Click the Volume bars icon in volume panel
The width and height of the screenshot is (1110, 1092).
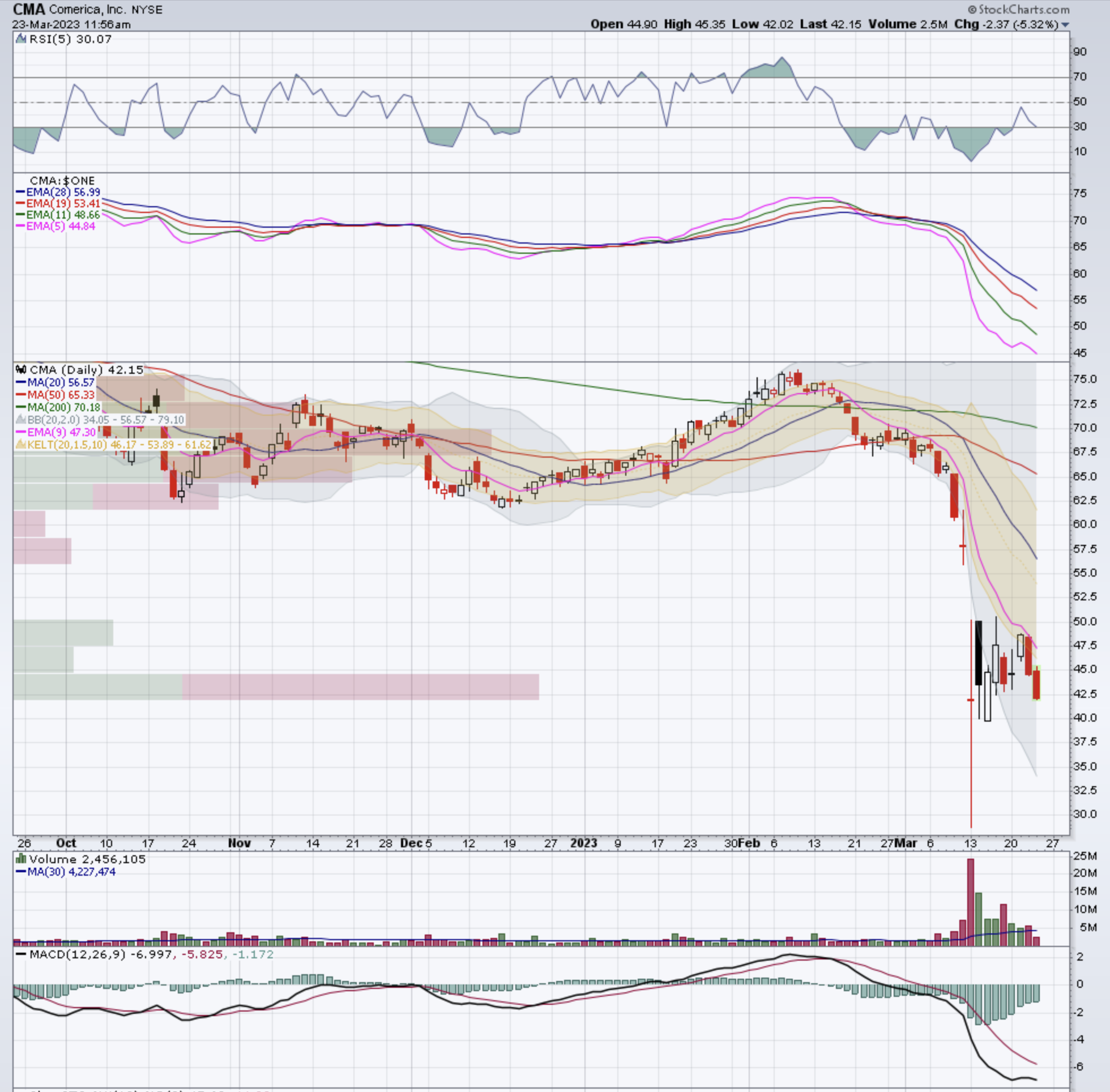pyautogui.click(x=21, y=859)
